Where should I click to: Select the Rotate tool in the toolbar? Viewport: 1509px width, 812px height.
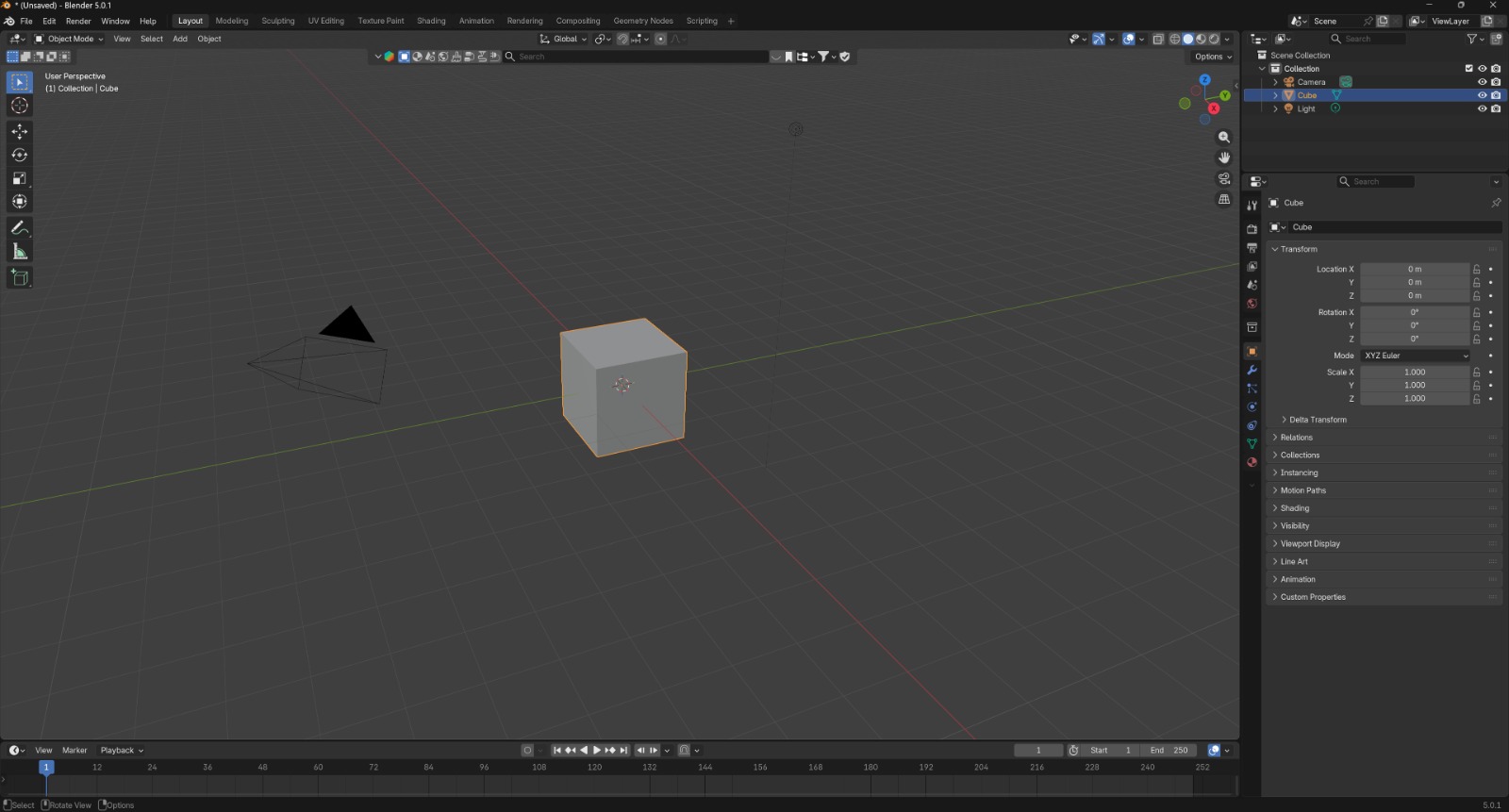(x=20, y=155)
